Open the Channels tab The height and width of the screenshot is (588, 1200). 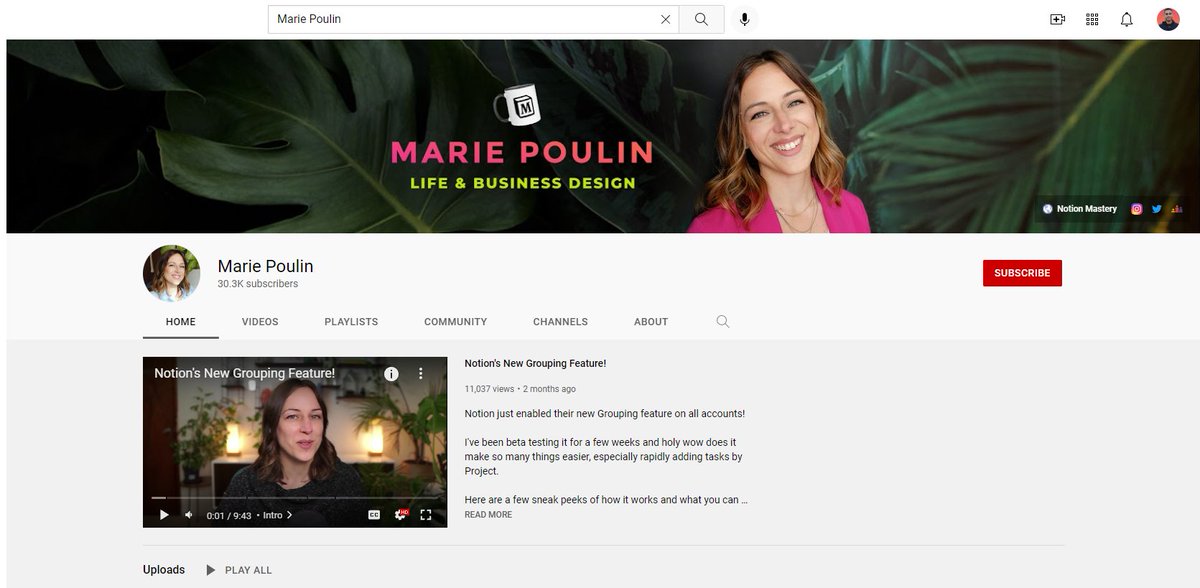[560, 322]
